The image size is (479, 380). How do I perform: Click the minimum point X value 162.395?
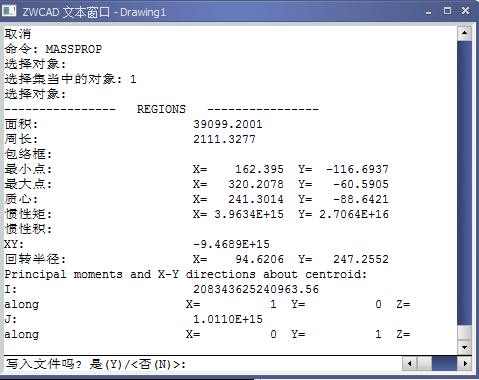tap(259, 169)
